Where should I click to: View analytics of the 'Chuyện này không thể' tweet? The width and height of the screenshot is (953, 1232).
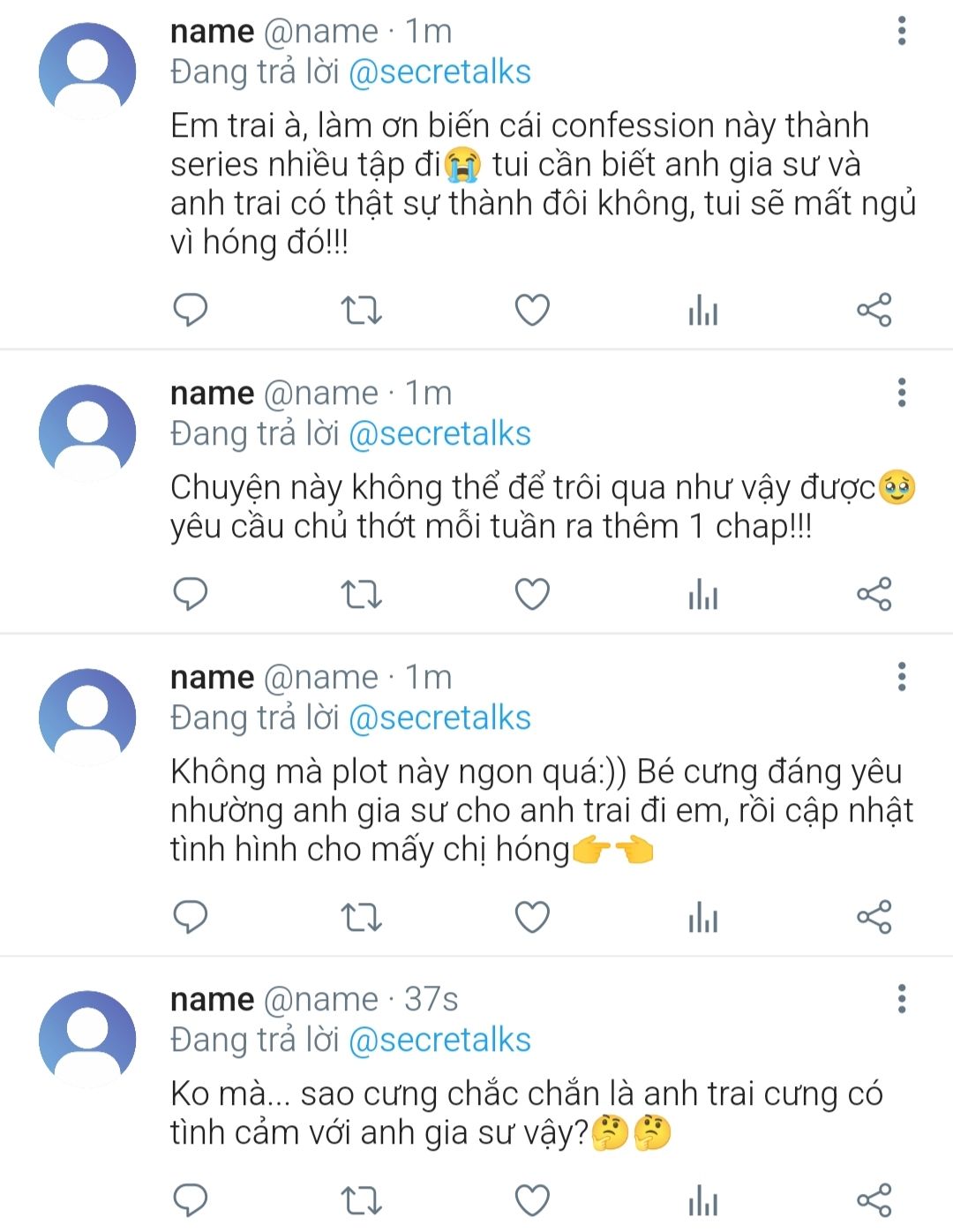(703, 594)
